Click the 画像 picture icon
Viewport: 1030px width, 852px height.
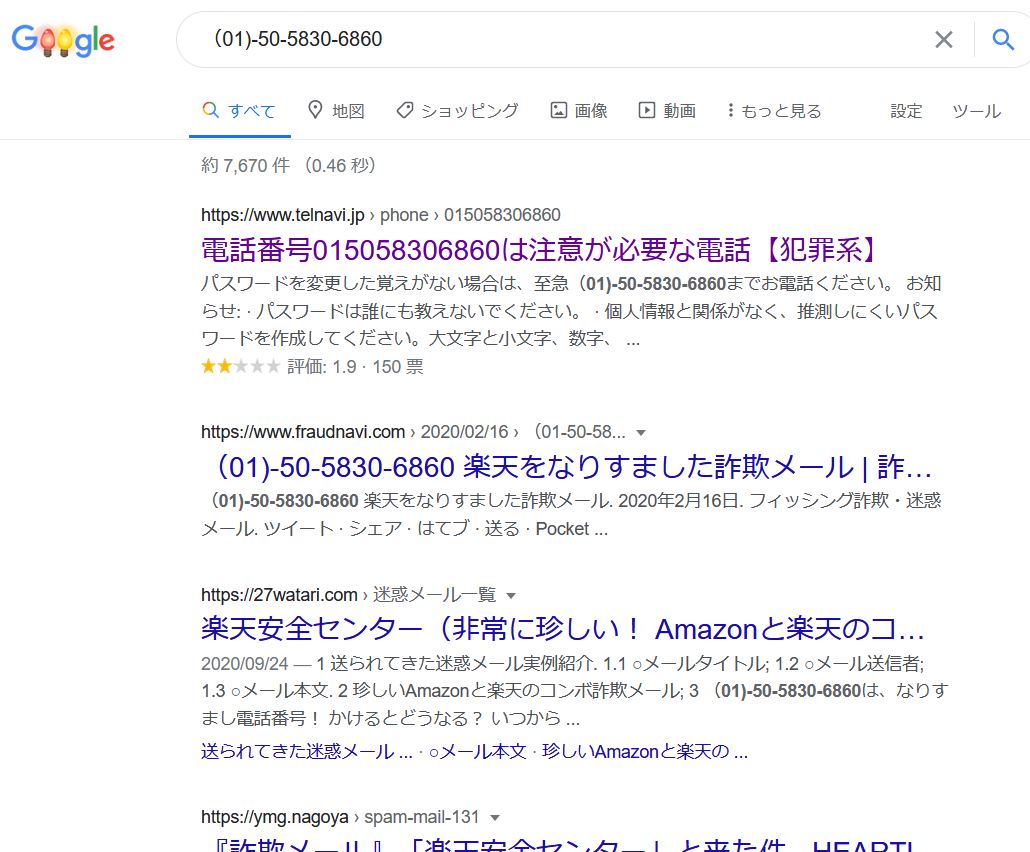pyautogui.click(x=558, y=110)
